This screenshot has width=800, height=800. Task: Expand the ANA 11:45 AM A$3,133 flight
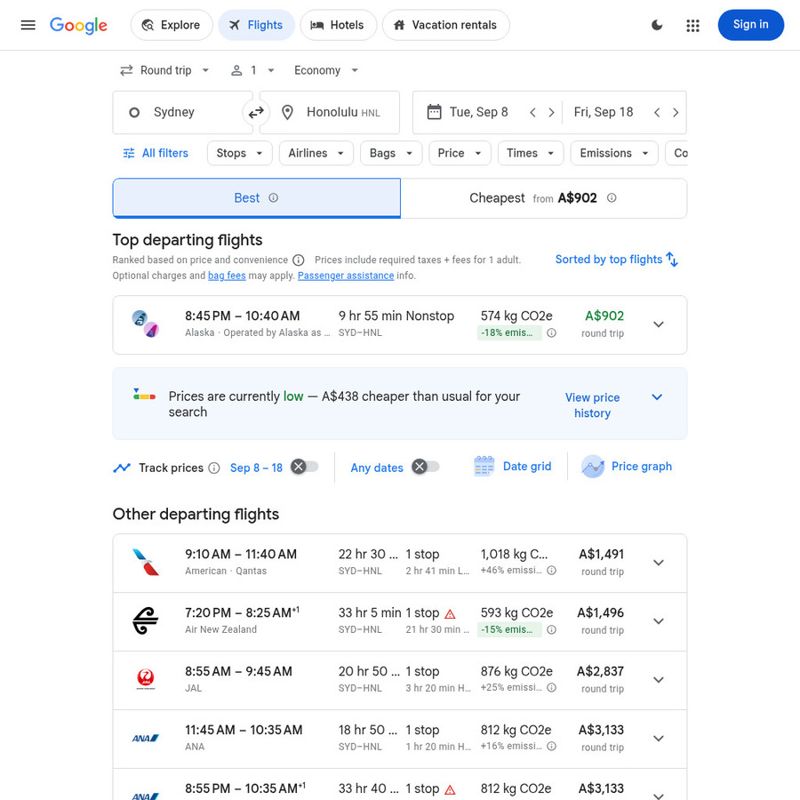658,739
